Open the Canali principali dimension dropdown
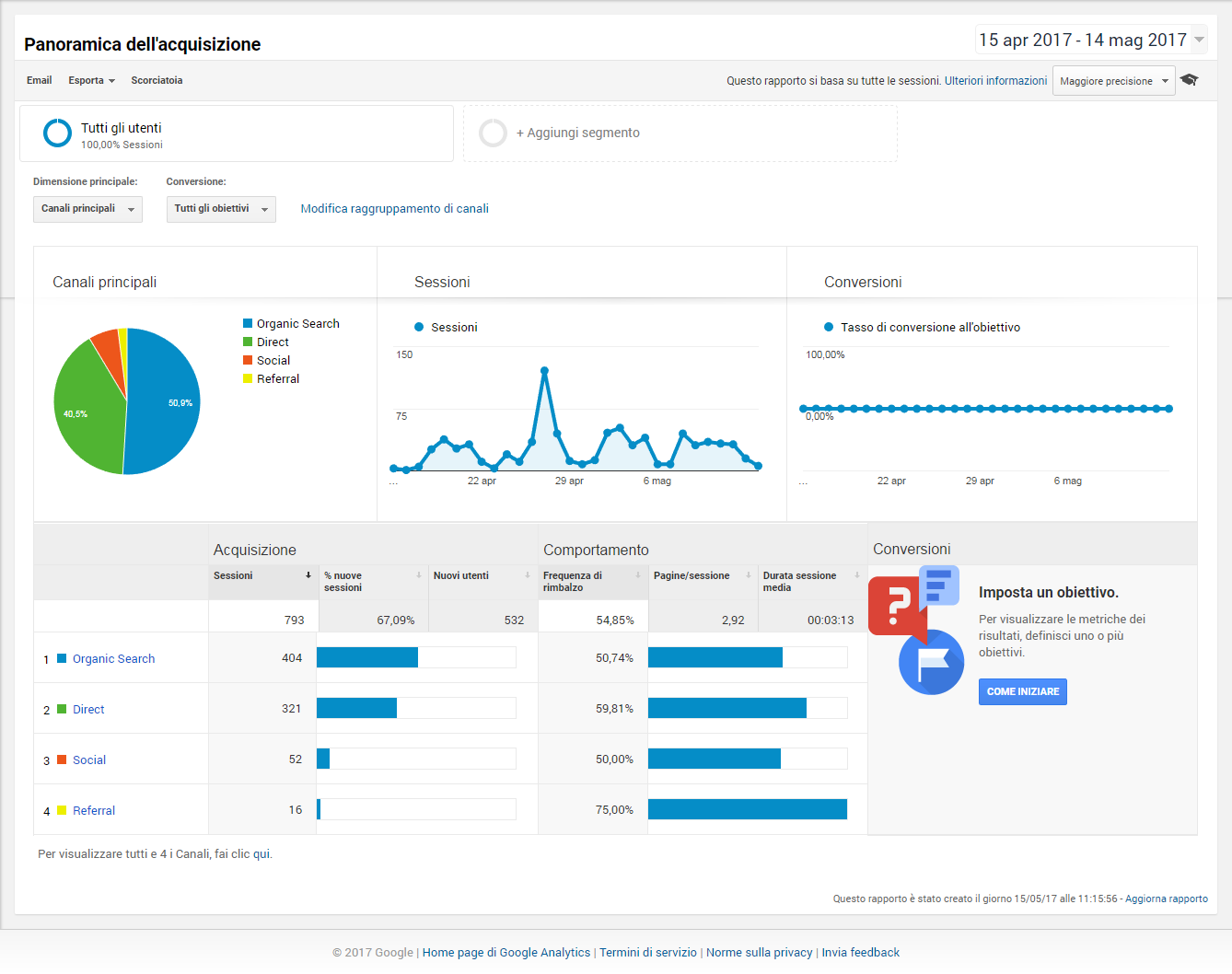Viewport: 1232px width, 974px height. coord(87,209)
